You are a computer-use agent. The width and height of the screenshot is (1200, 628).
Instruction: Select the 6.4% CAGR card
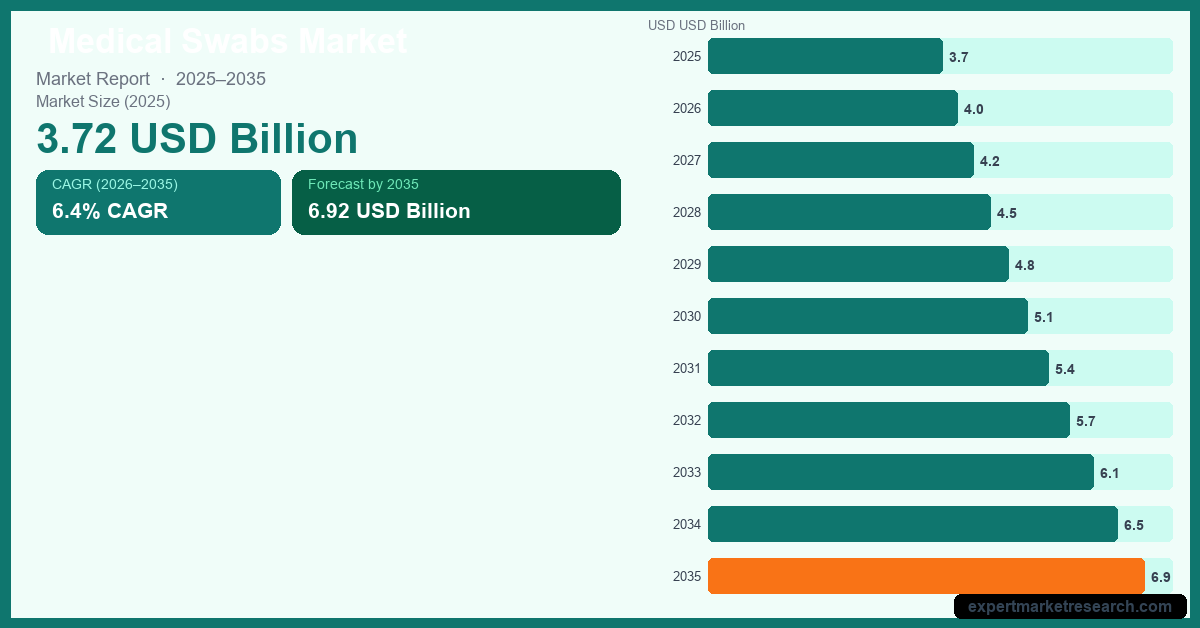pos(158,202)
